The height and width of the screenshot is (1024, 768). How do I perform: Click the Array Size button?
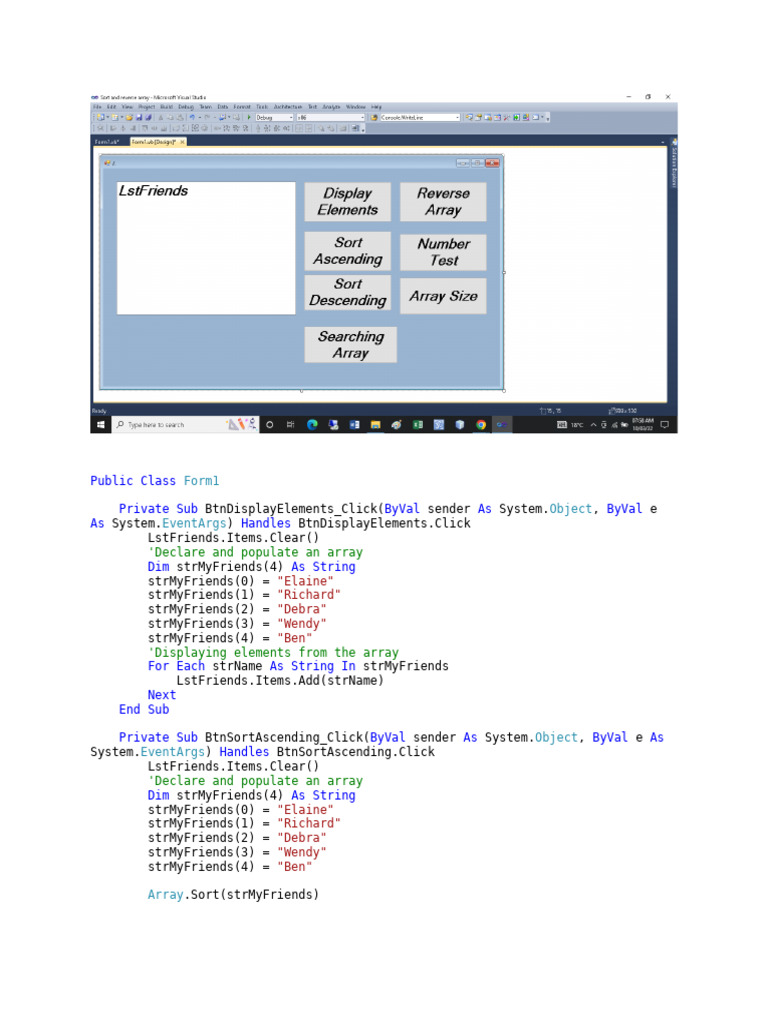(x=443, y=296)
